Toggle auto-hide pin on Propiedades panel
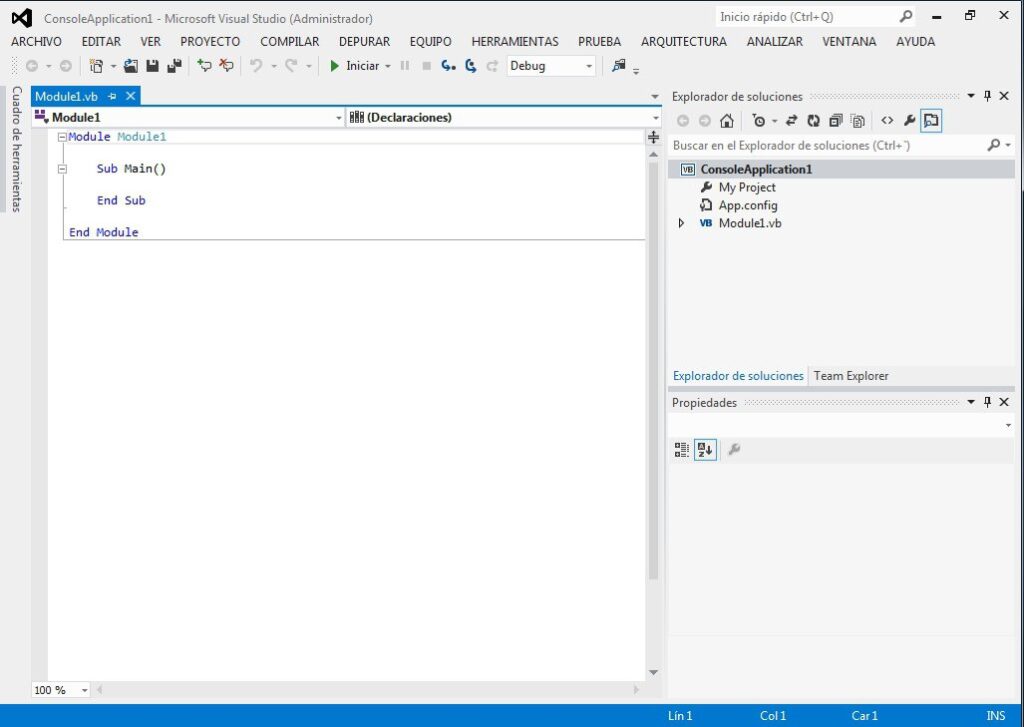This screenshot has height=727, width=1024. (987, 402)
